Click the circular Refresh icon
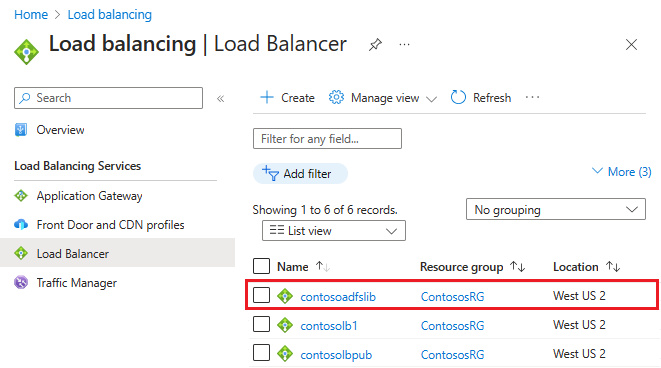This screenshot has width=661, height=368. click(458, 97)
